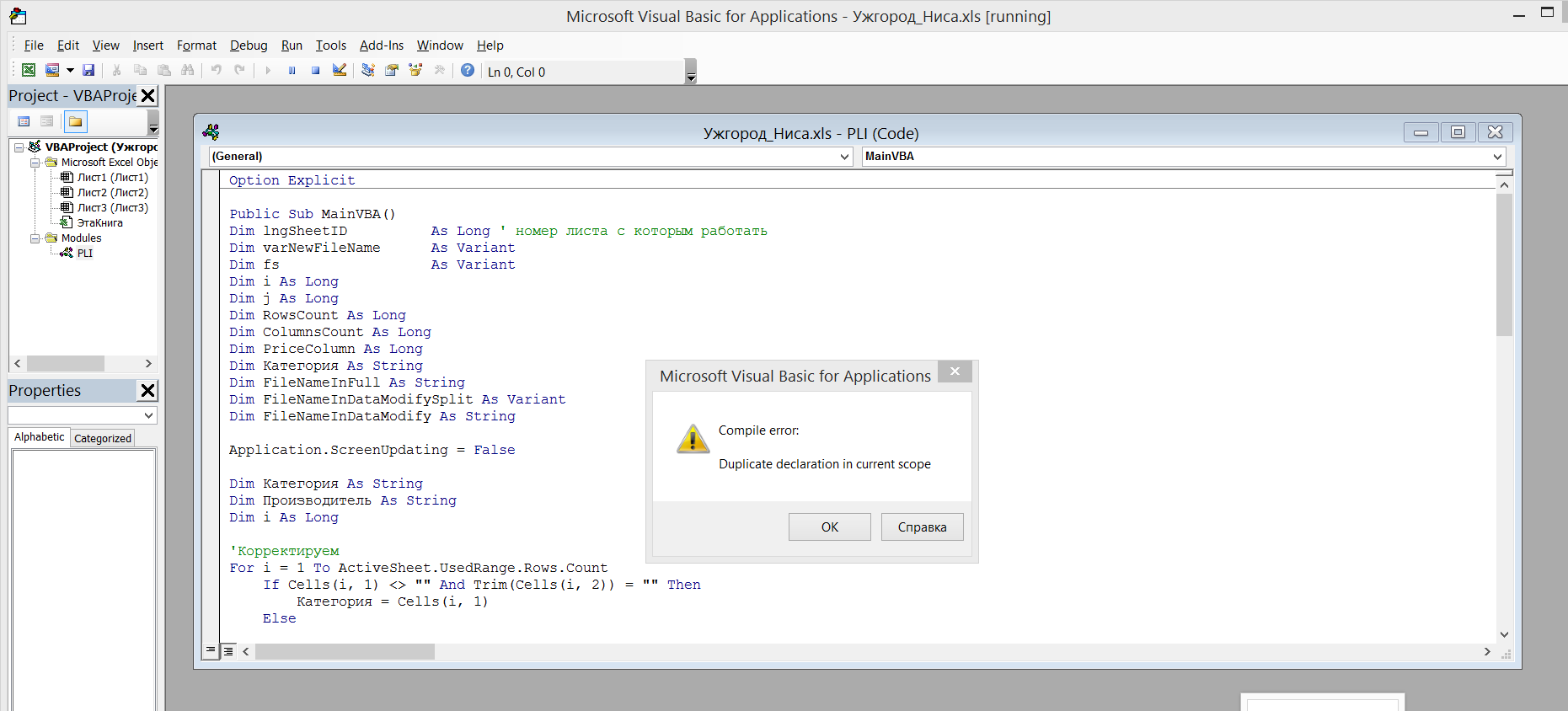Click the Cut scissors icon
This screenshot has width=1568, height=711.
click(117, 71)
